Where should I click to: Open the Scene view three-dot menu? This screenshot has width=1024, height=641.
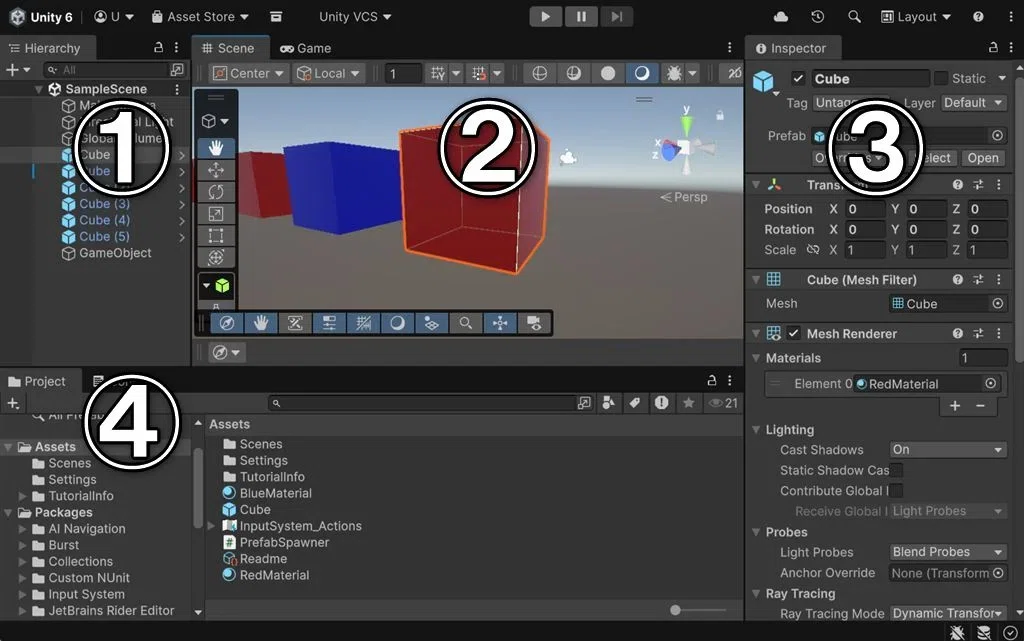[x=729, y=47]
